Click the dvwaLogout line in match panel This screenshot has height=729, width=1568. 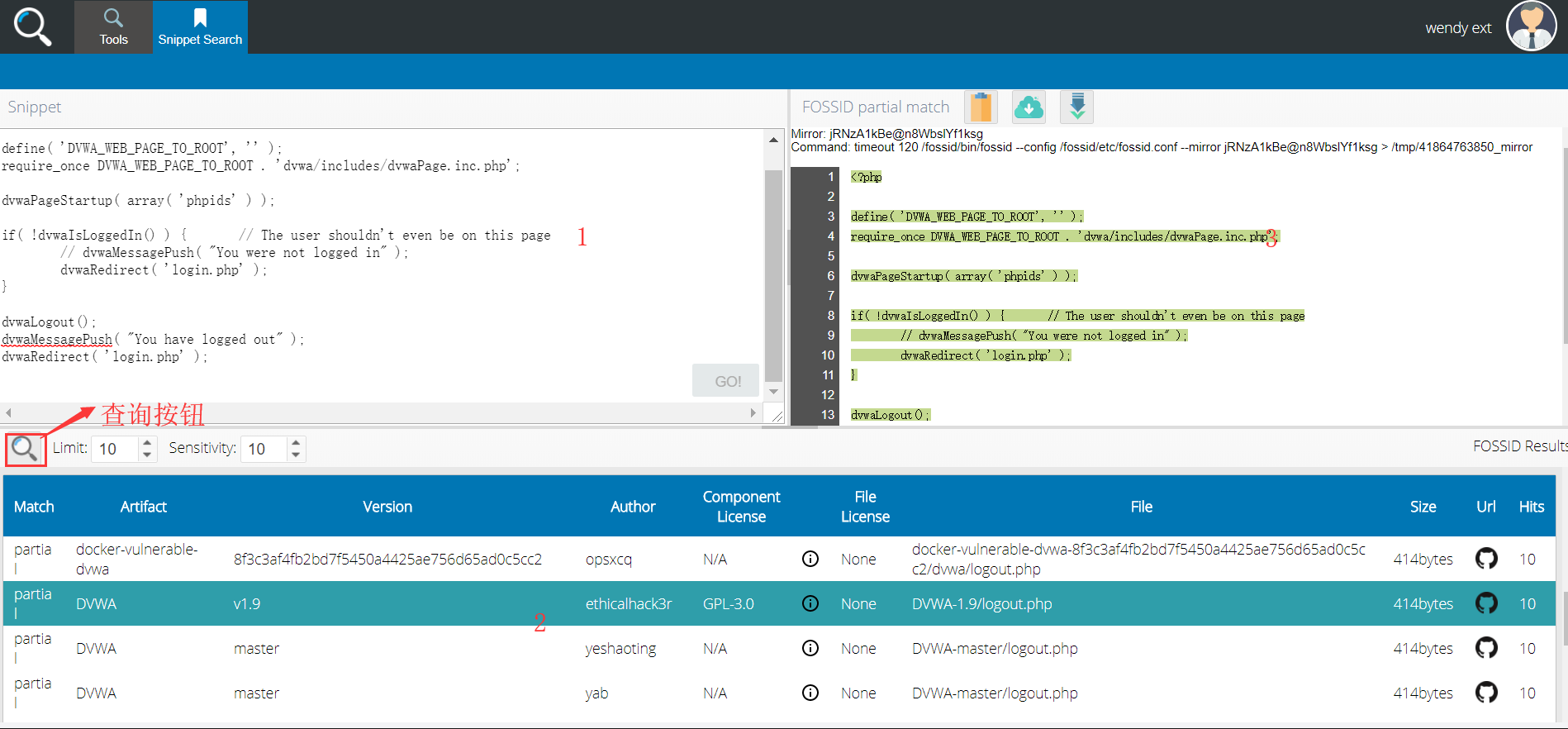click(890, 415)
